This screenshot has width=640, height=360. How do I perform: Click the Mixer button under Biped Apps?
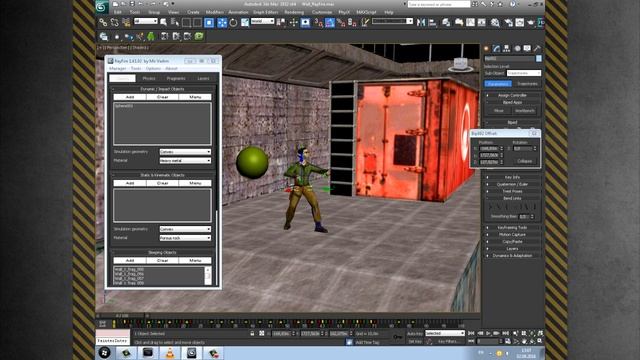(x=498, y=111)
